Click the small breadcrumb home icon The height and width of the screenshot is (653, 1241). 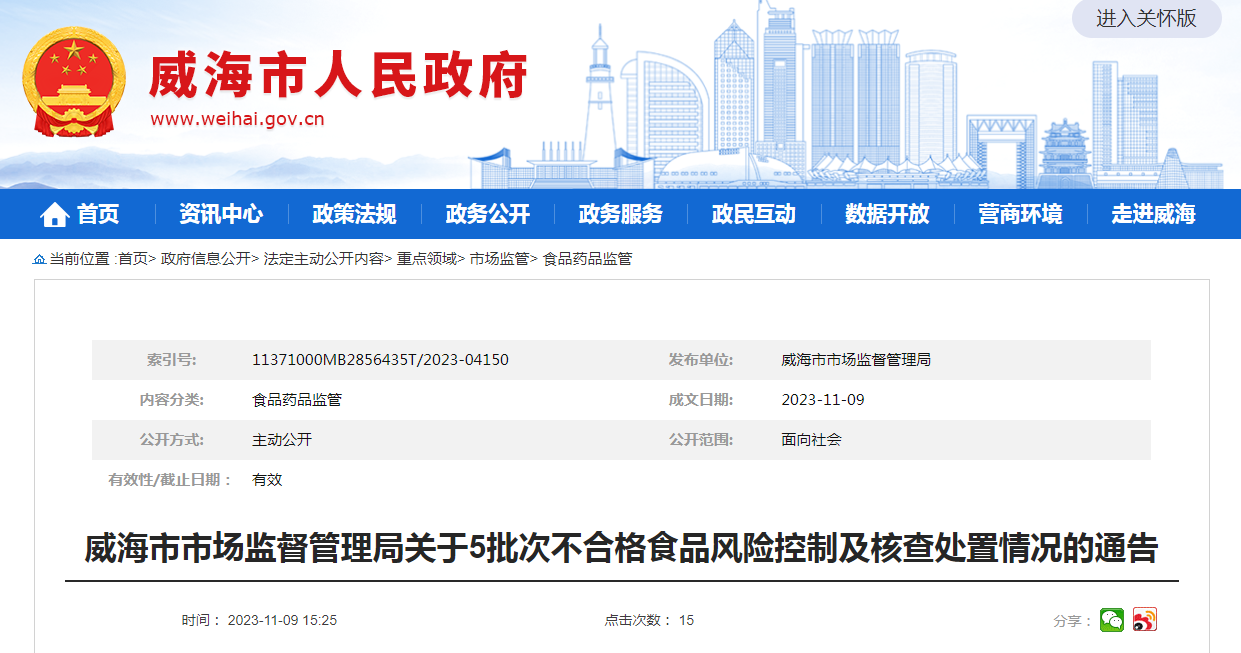tap(39, 259)
